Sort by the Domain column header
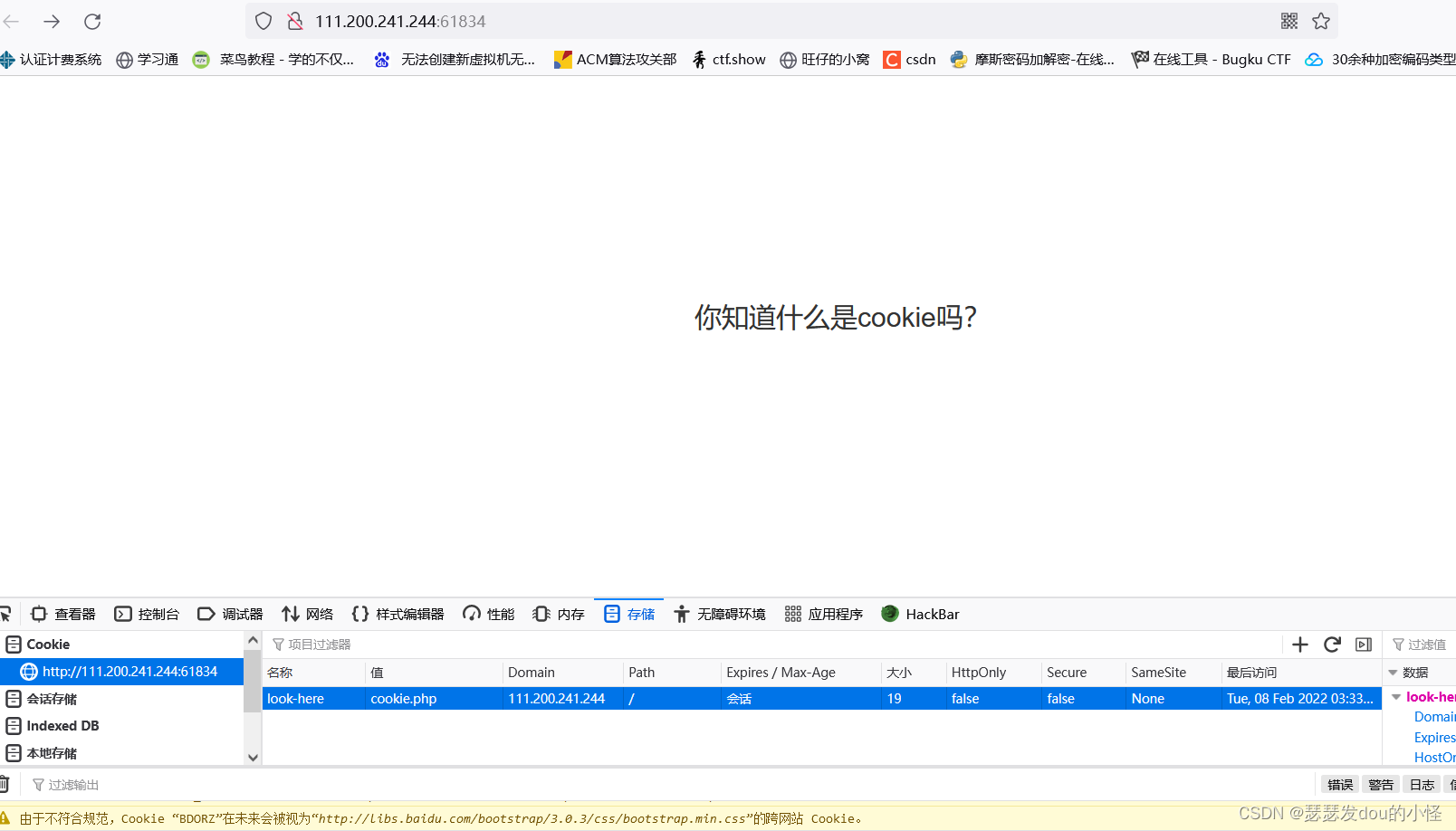Screen dimensions: 1456x831 (x=562, y=673)
